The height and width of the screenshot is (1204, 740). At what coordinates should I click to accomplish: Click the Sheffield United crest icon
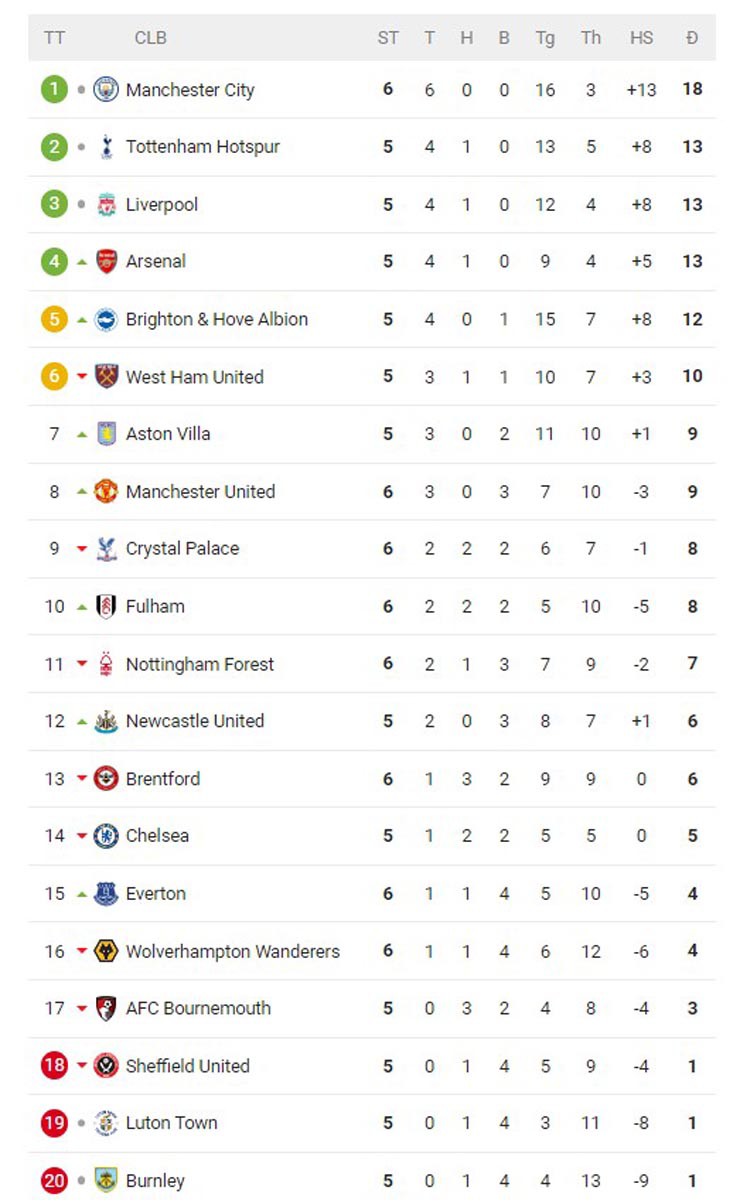(x=106, y=1066)
